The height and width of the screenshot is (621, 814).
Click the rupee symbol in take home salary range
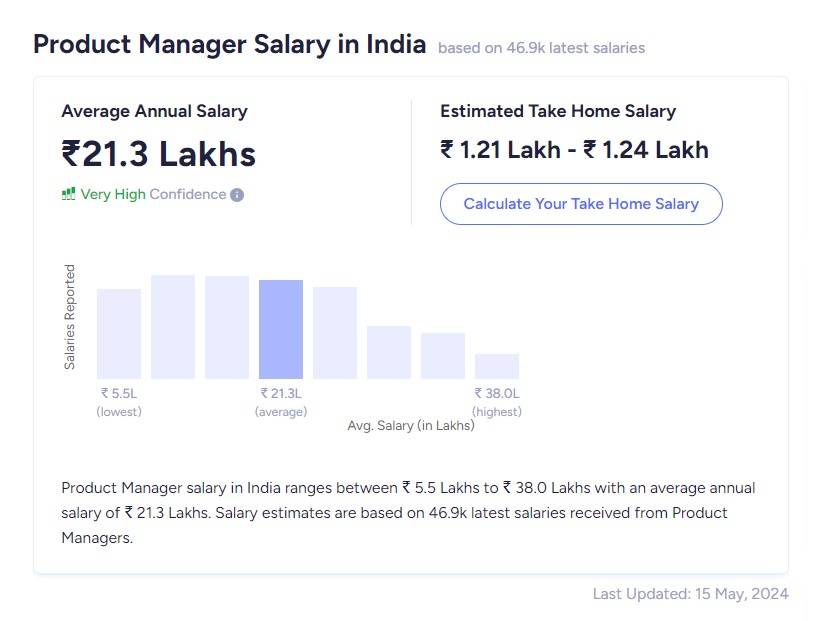coord(448,149)
